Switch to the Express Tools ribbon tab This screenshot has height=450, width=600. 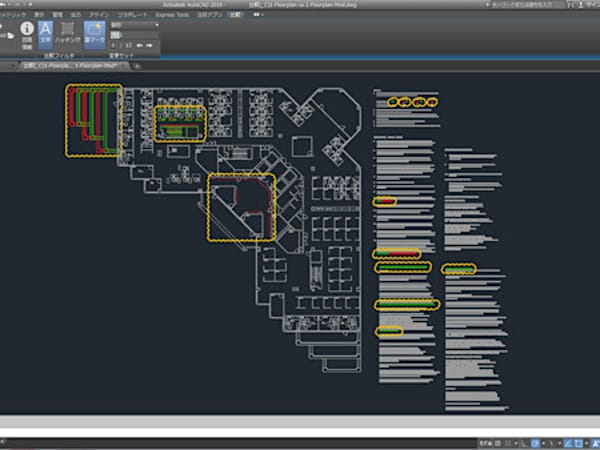pos(170,16)
